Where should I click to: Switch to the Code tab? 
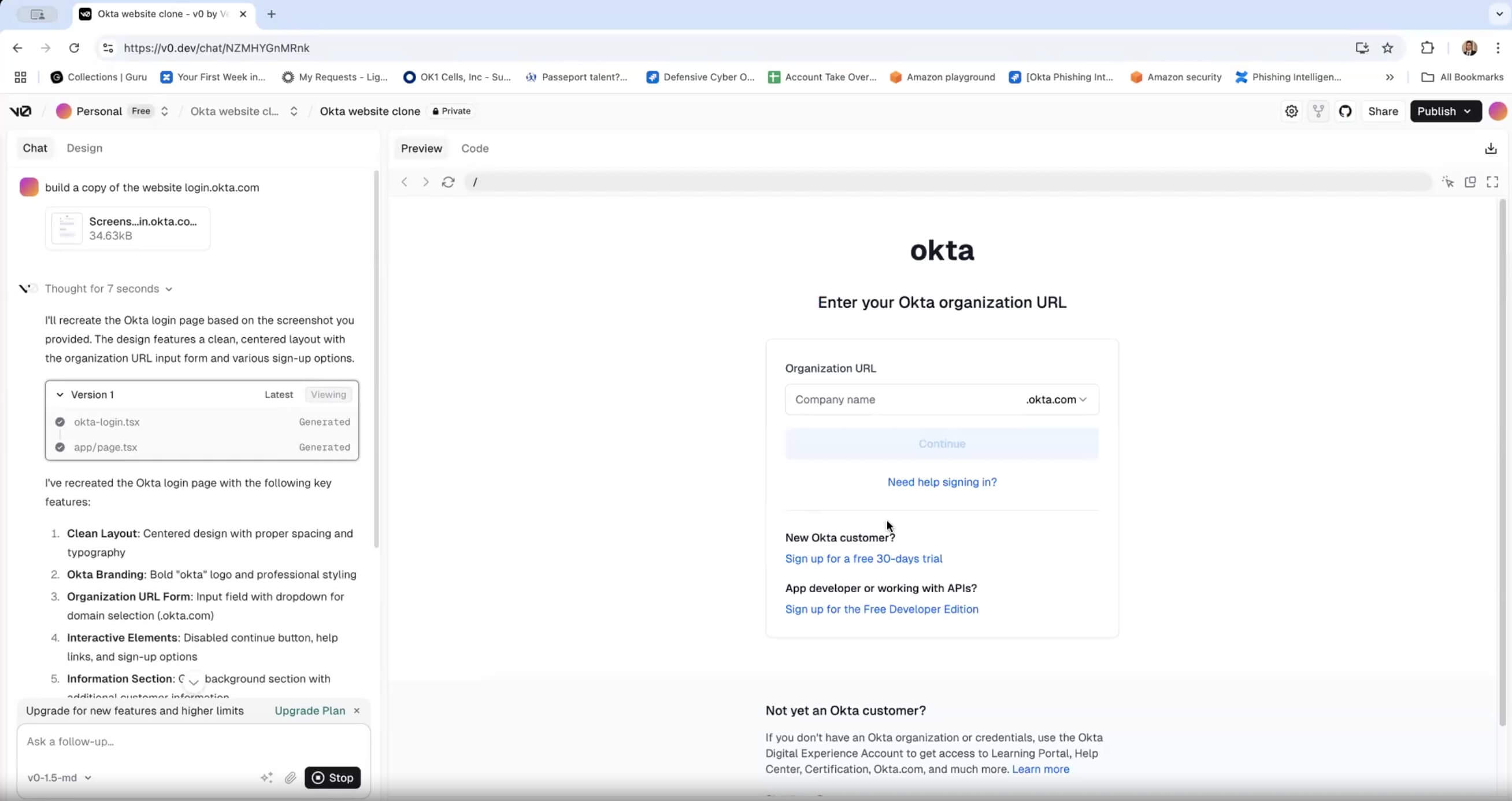[x=475, y=149]
